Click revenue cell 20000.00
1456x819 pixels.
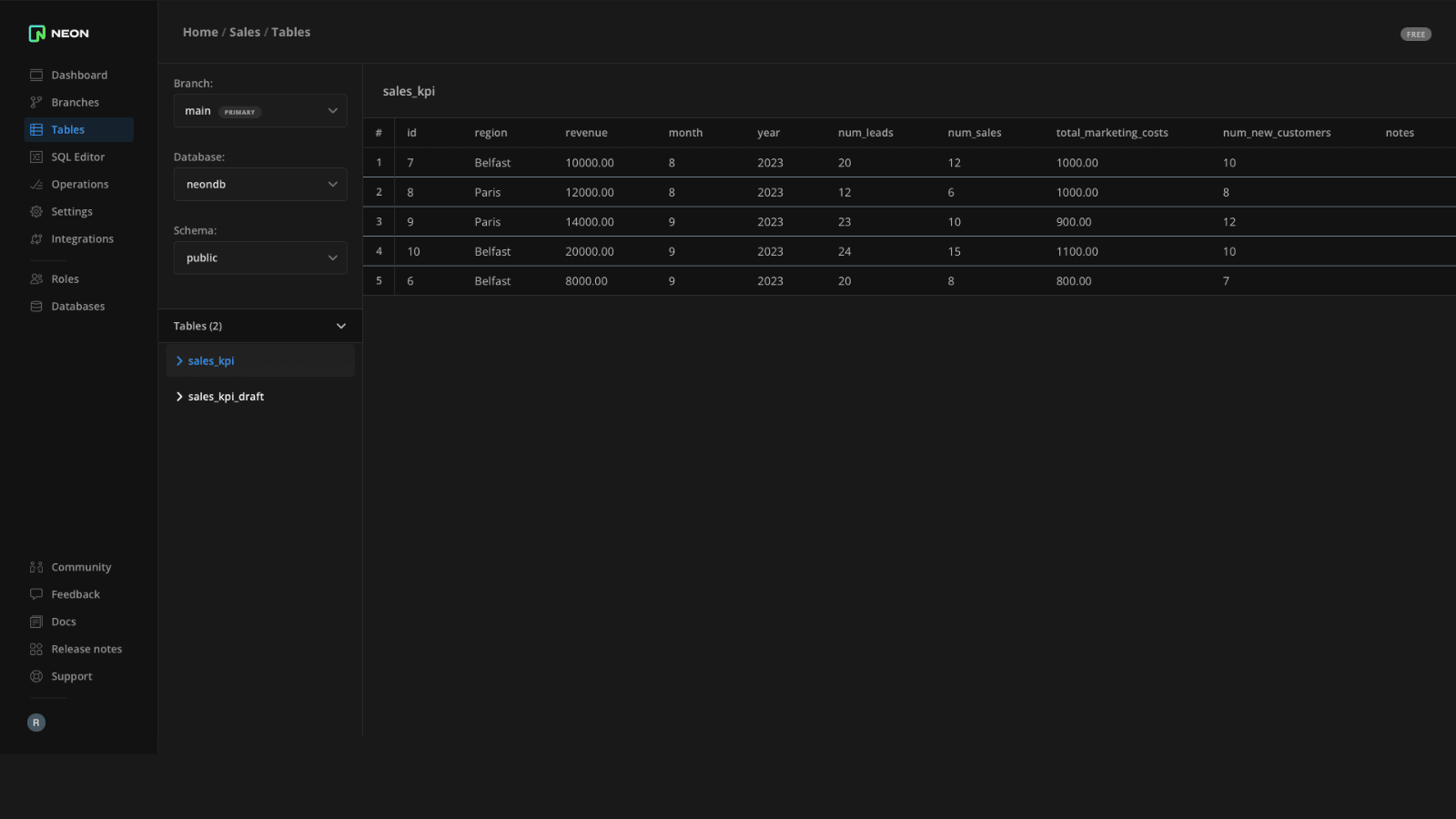point(590,252)
